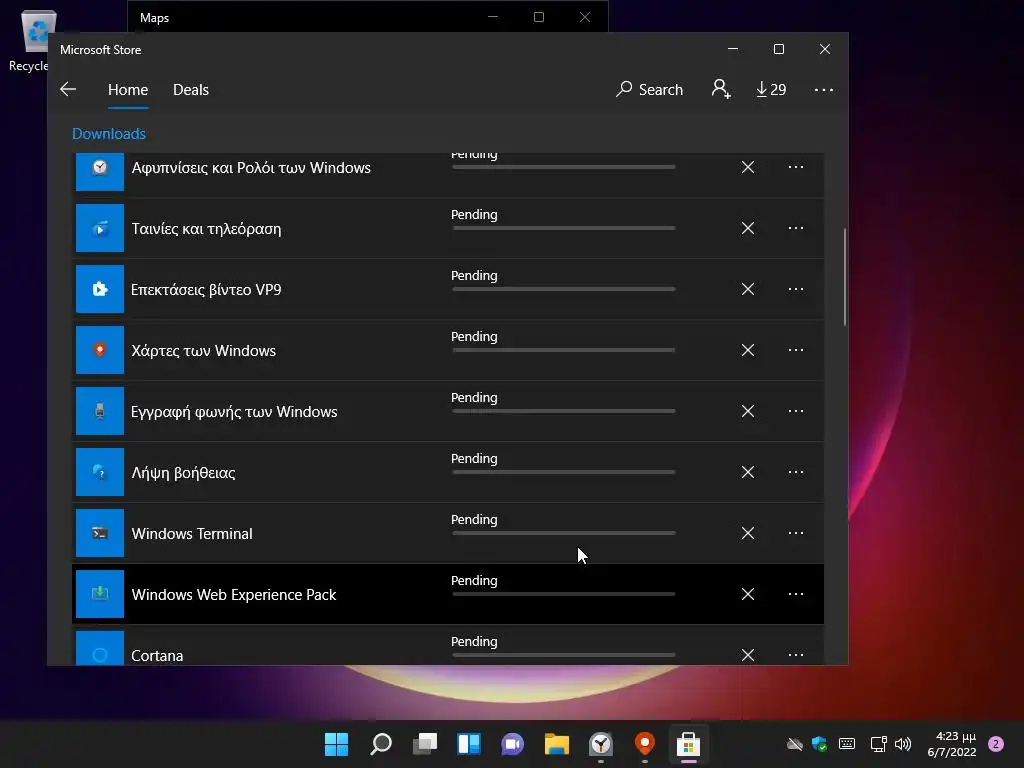Screen dimensions: 1024x768
Task: Click the Microsoft Store window title
Action: pos(101,50)
